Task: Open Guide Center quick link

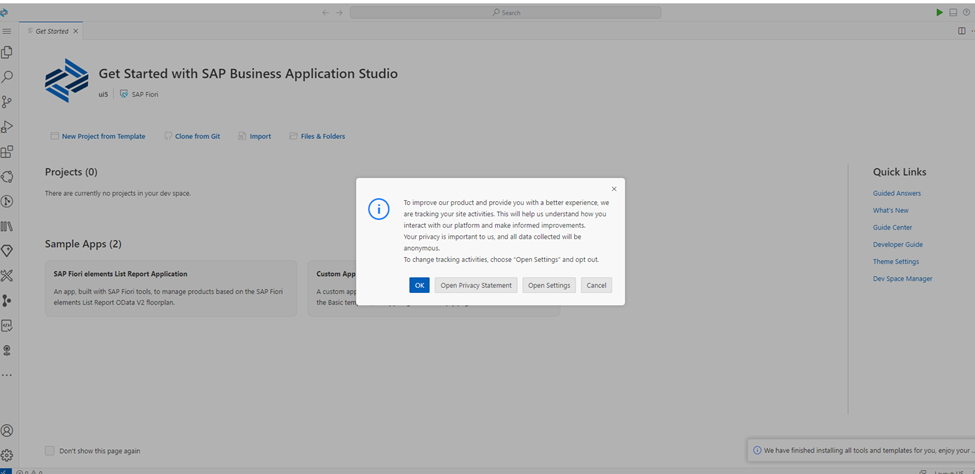Action: coord(892,228)
